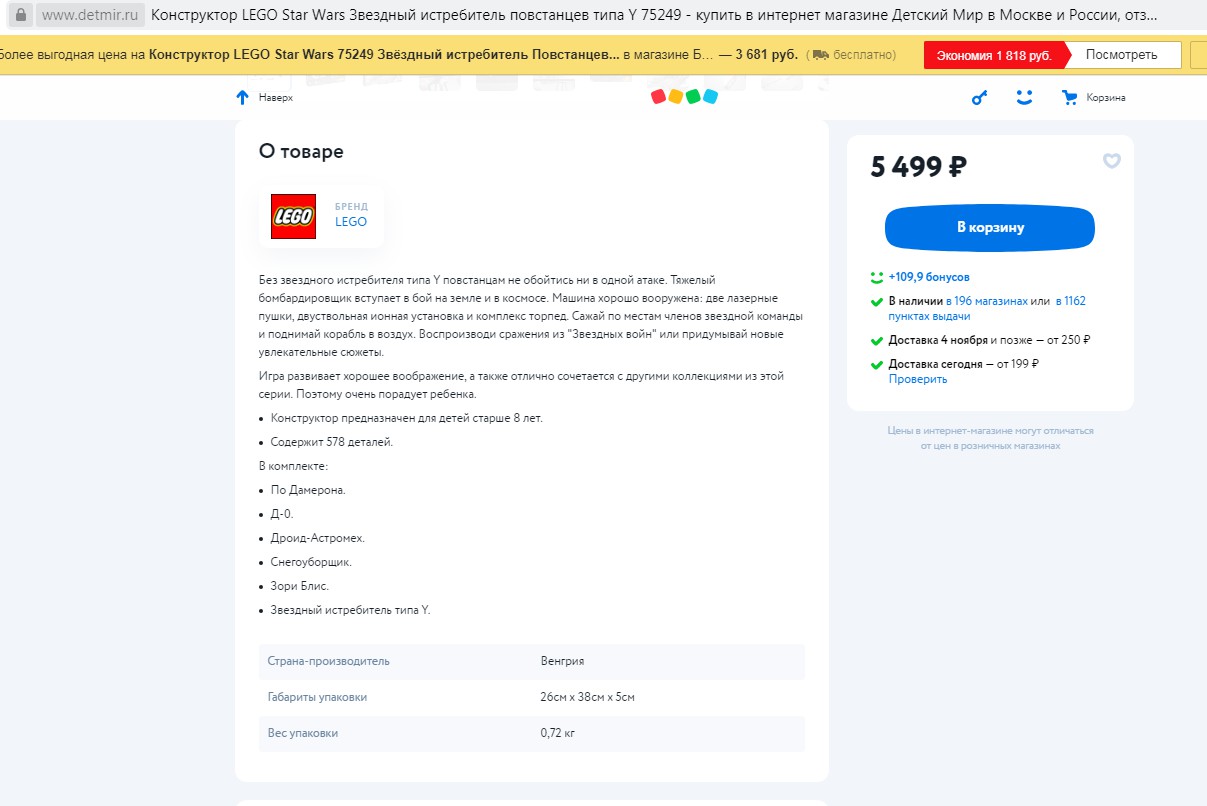Screen dimensions: 1207x806
Task: Click the red LEGO logo thumbnail
Action: (293, 216)
